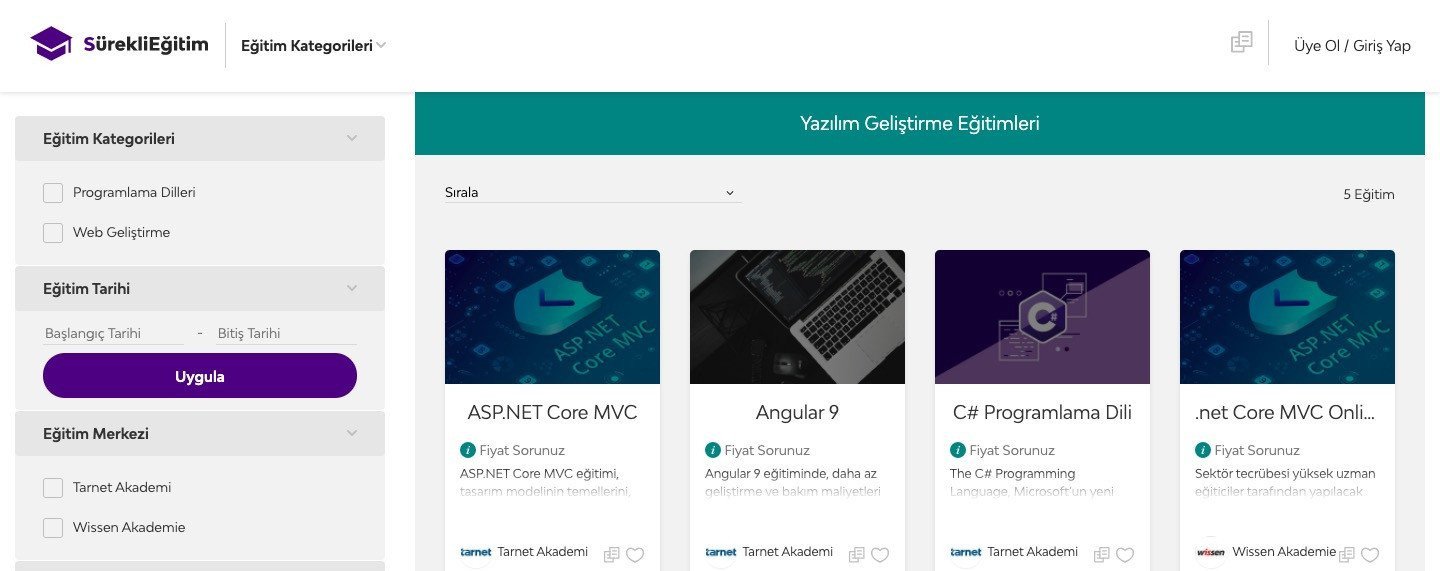Click compare icon on Angular 9 card

pyautogui.click(x=857, y=555)
